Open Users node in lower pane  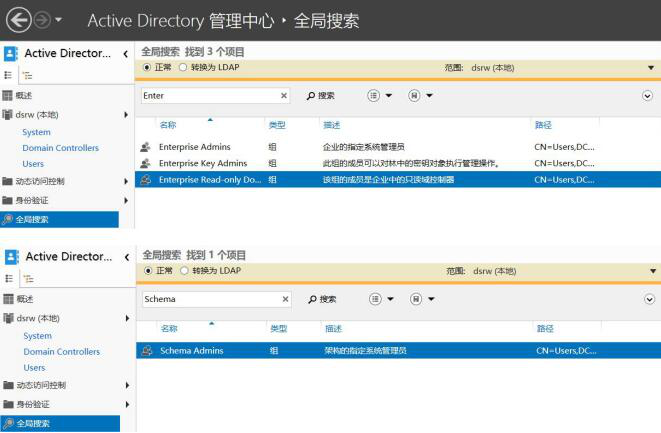point(34,368)
